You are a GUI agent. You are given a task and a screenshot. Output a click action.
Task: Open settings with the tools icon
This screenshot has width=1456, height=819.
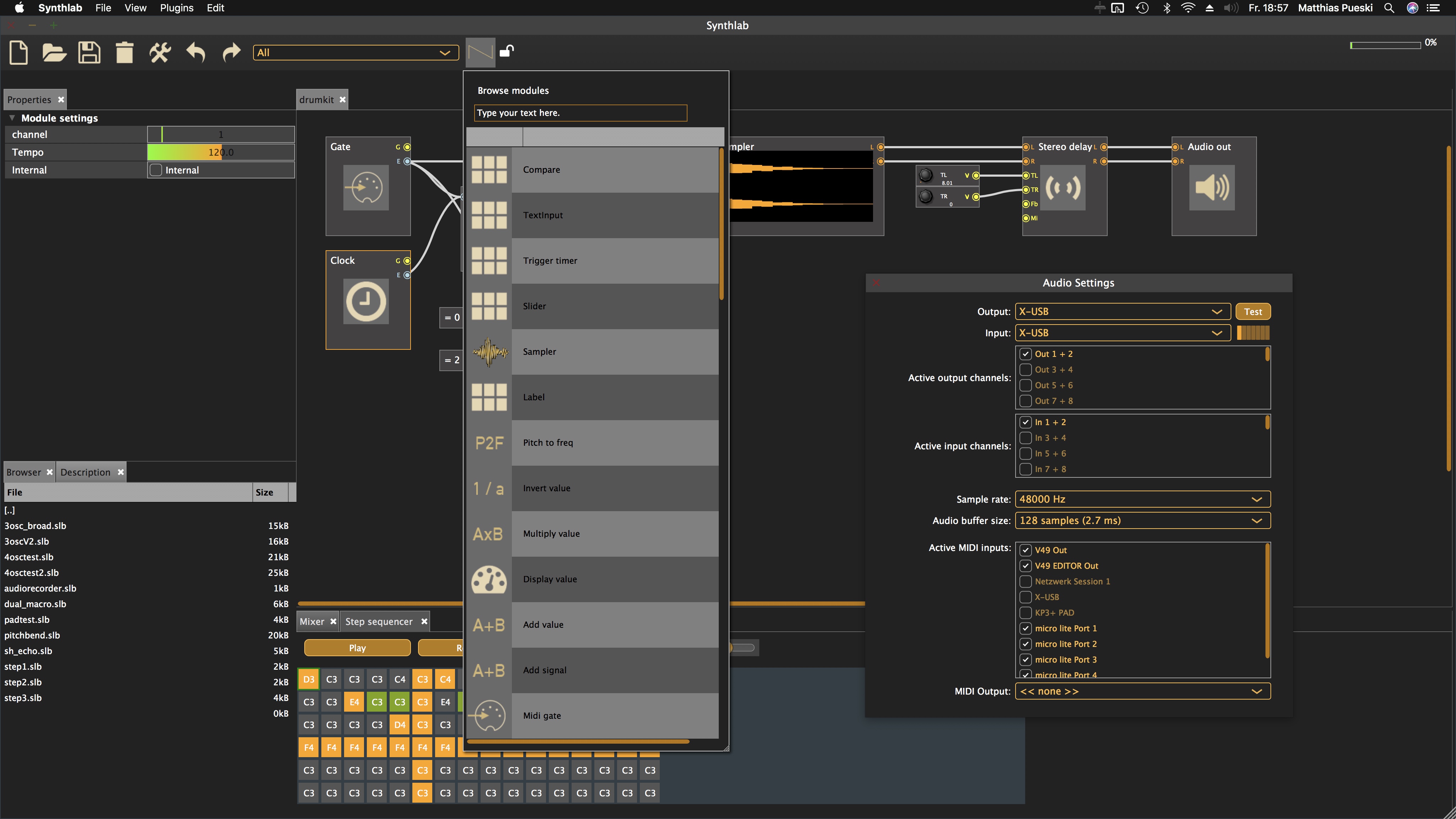point(160,53)
